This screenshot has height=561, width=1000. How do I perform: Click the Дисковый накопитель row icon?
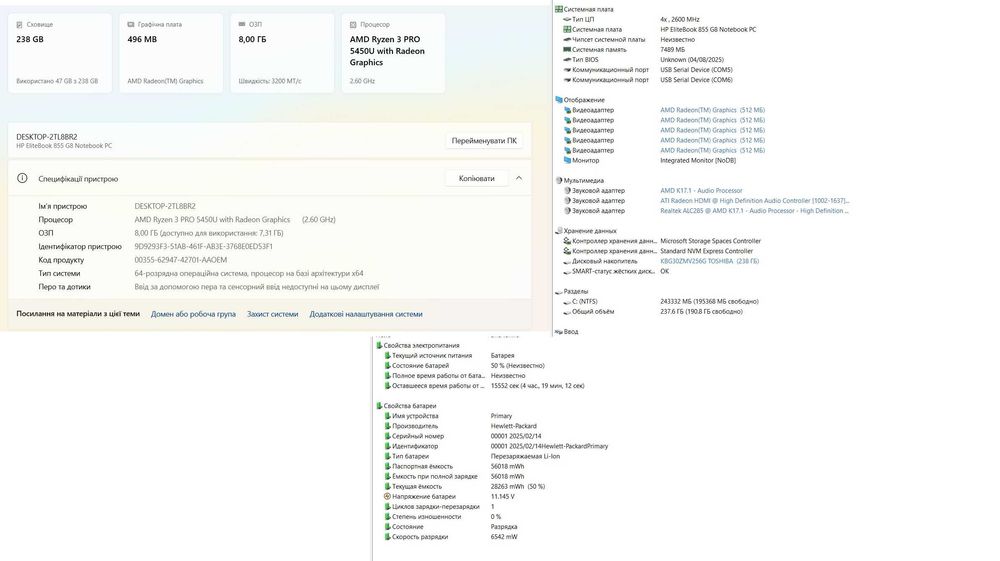coord(567,261)
